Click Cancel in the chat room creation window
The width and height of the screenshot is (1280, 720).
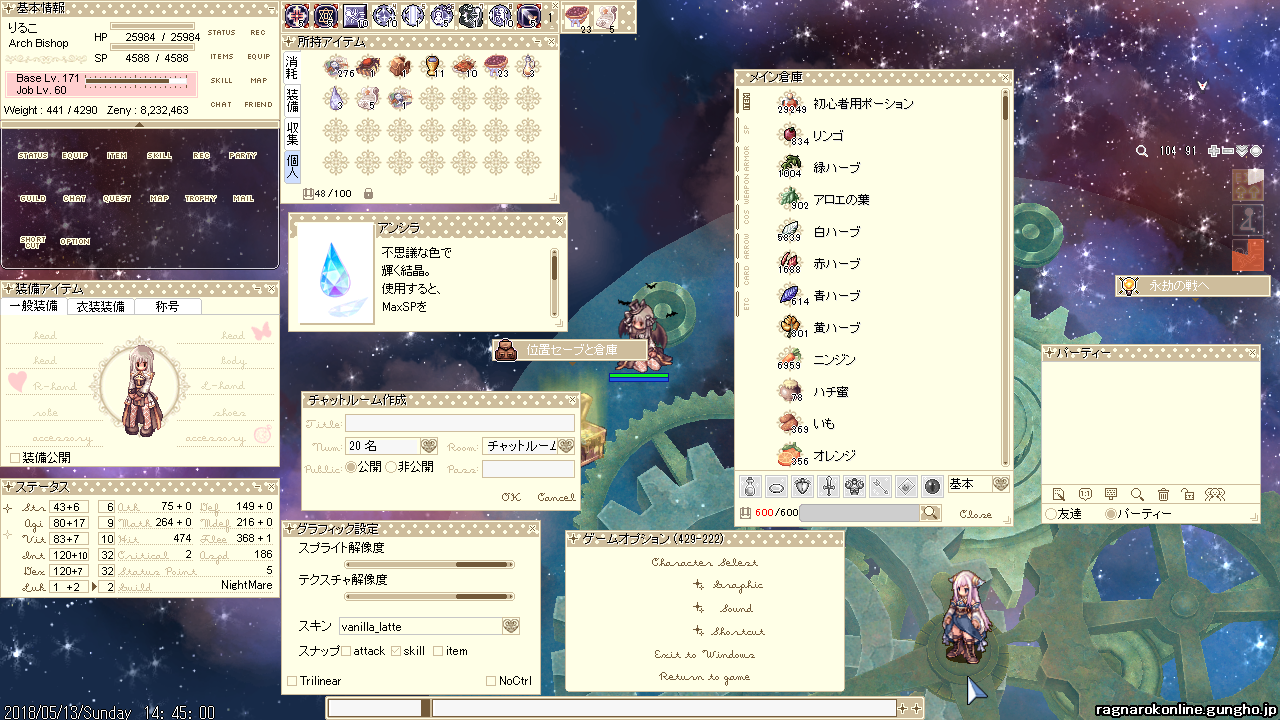tap(556, 497)
